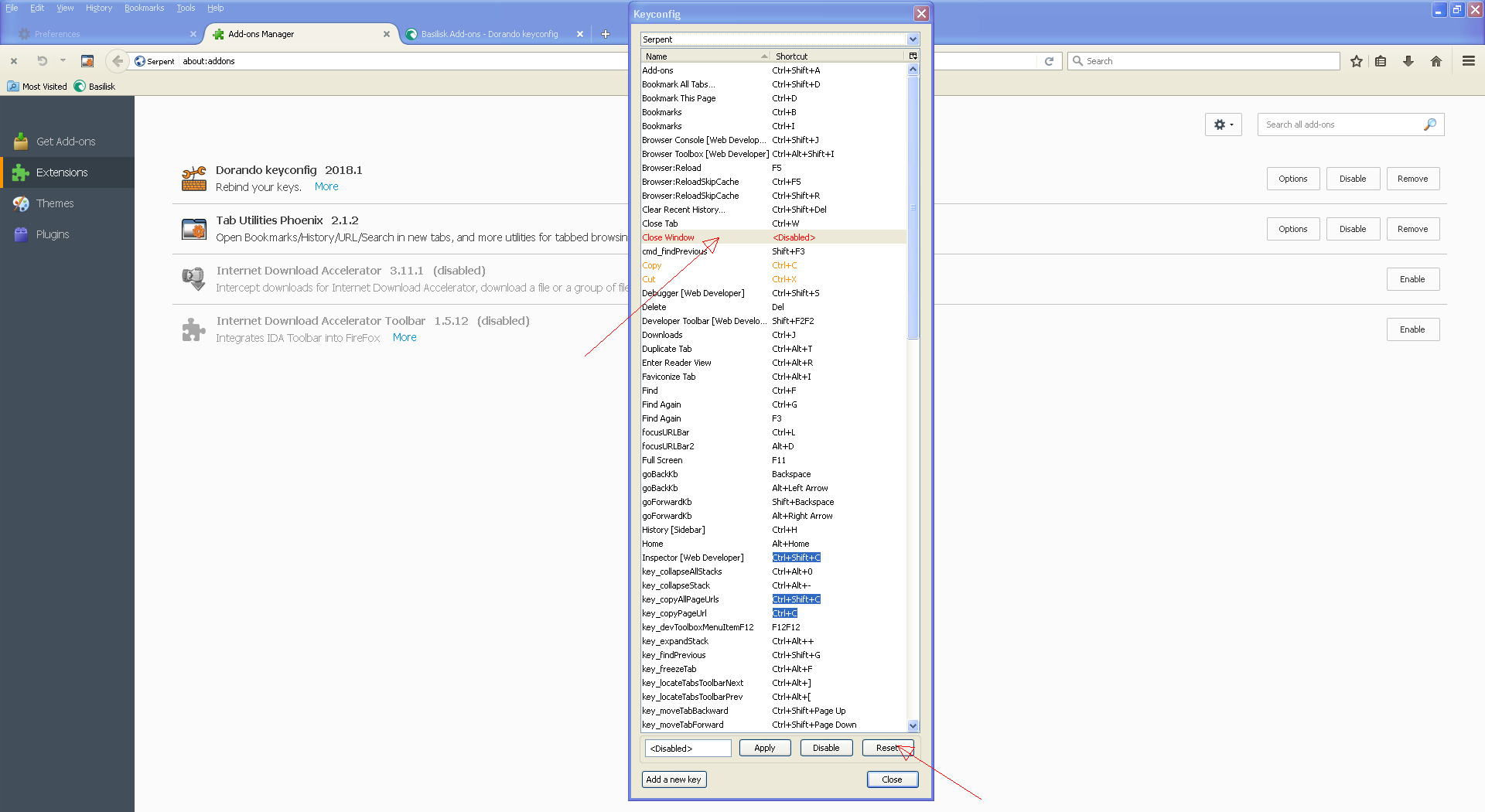
Task: Click the screenshot image toolbar icon
Action: 87,61
